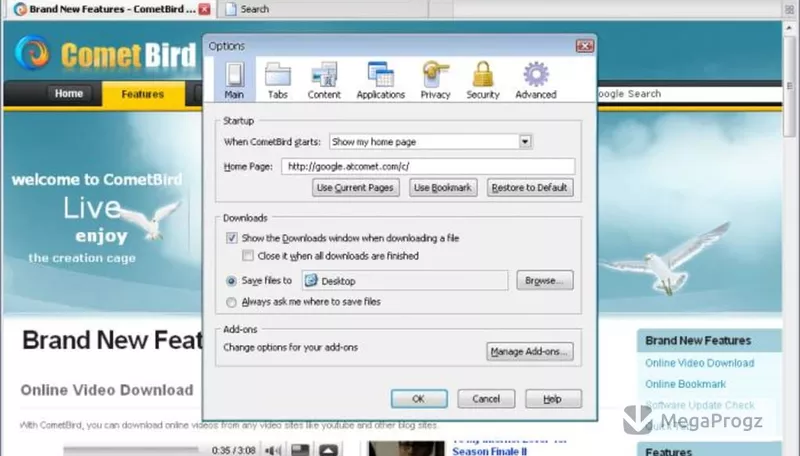Open the Tabs options pane

point(278,80)
